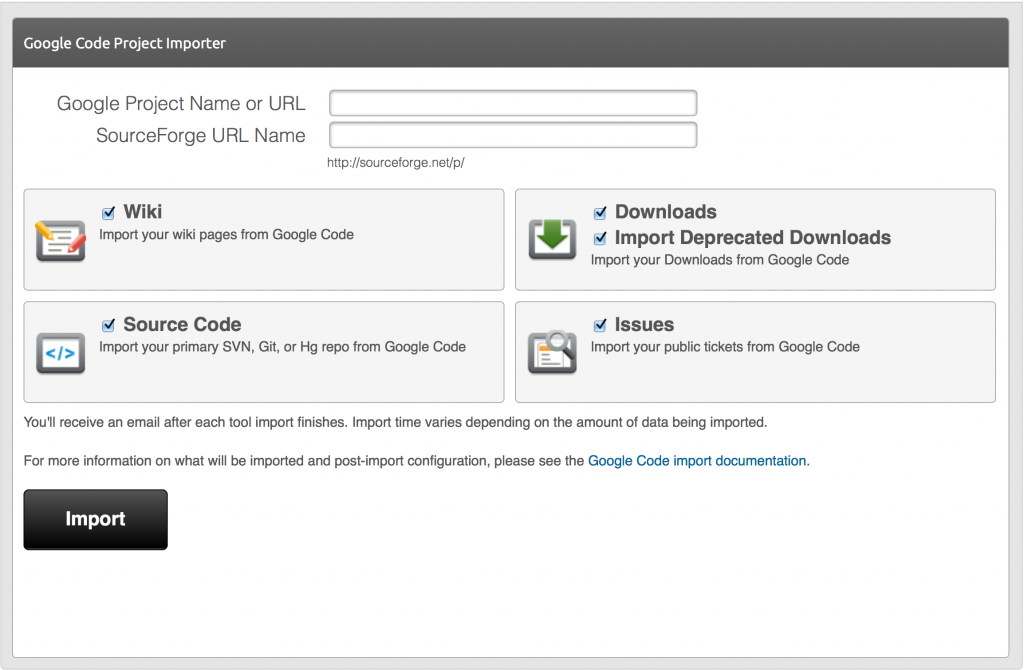
Task: Click the Source Code brackets icon
Action: pos(60,353)
